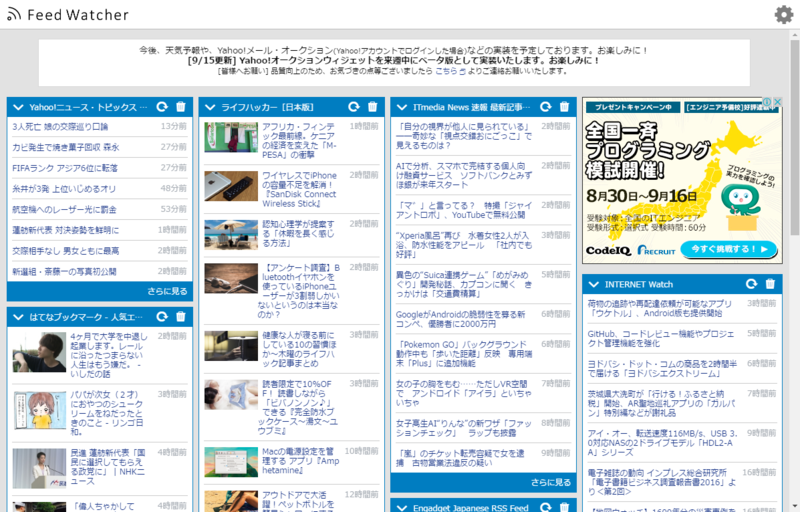The width and height of the screenshot is (800, 512).
Task: Click the beach umbrella thumbnail
Action: coord(231,235)
